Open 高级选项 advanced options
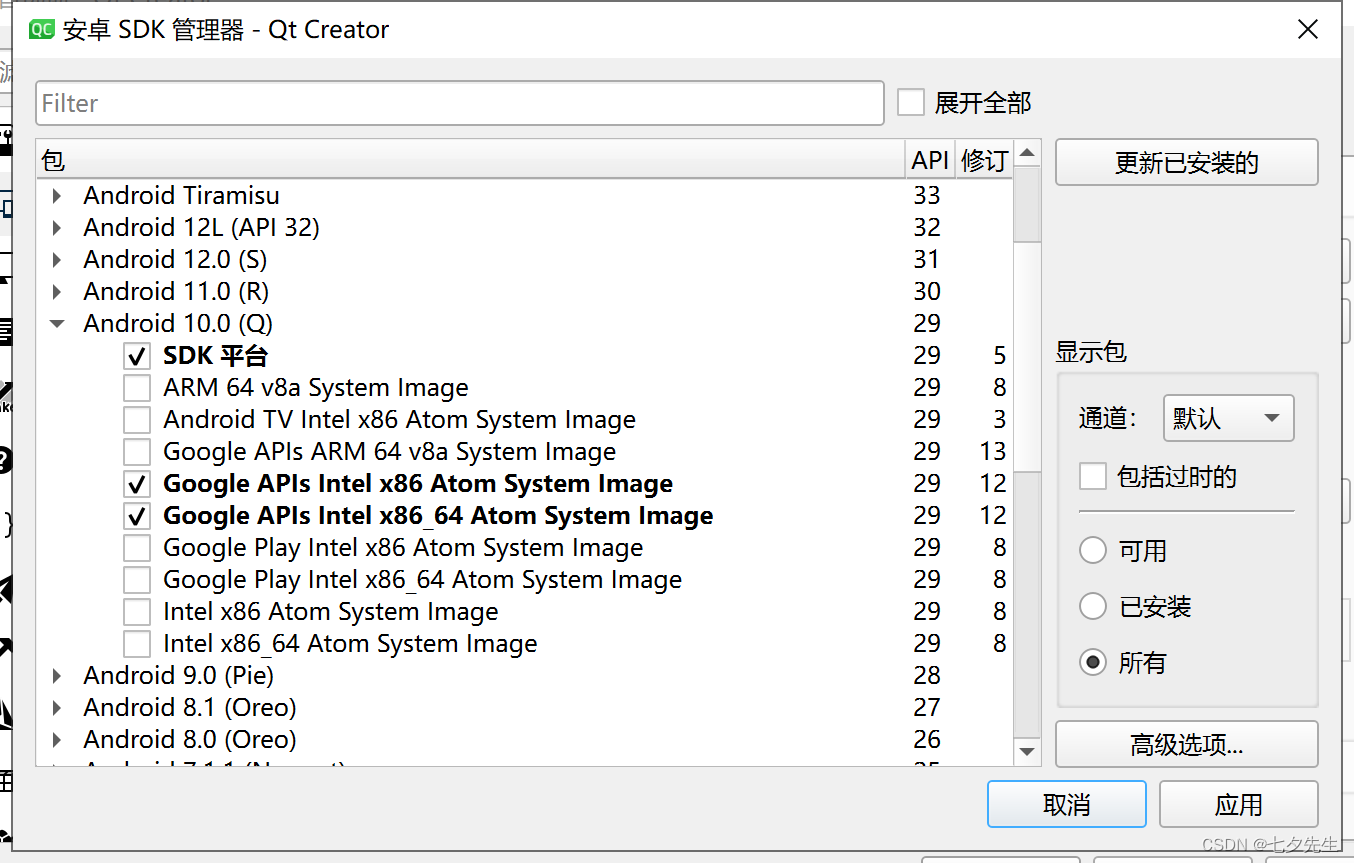The image size is (1354, 863). coord(1186,745)
